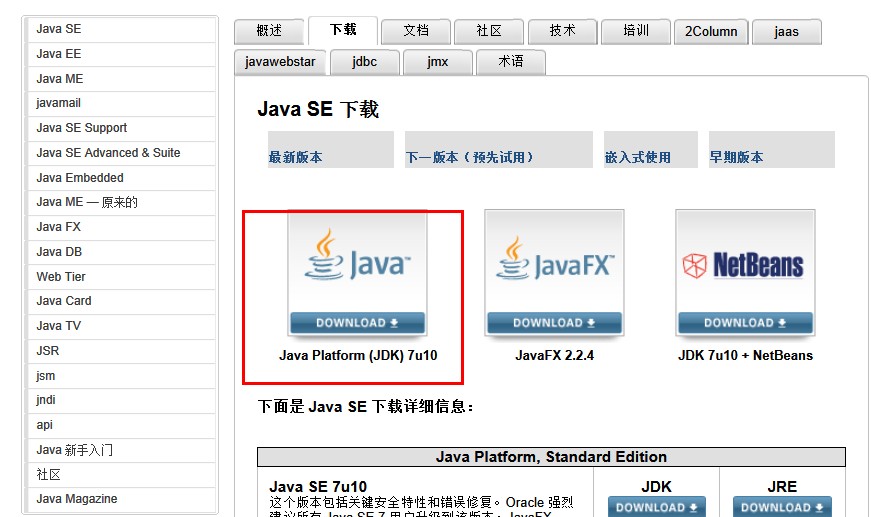Go to Java Card in sidebar
The image size is (871, 517).
point(121,301)
